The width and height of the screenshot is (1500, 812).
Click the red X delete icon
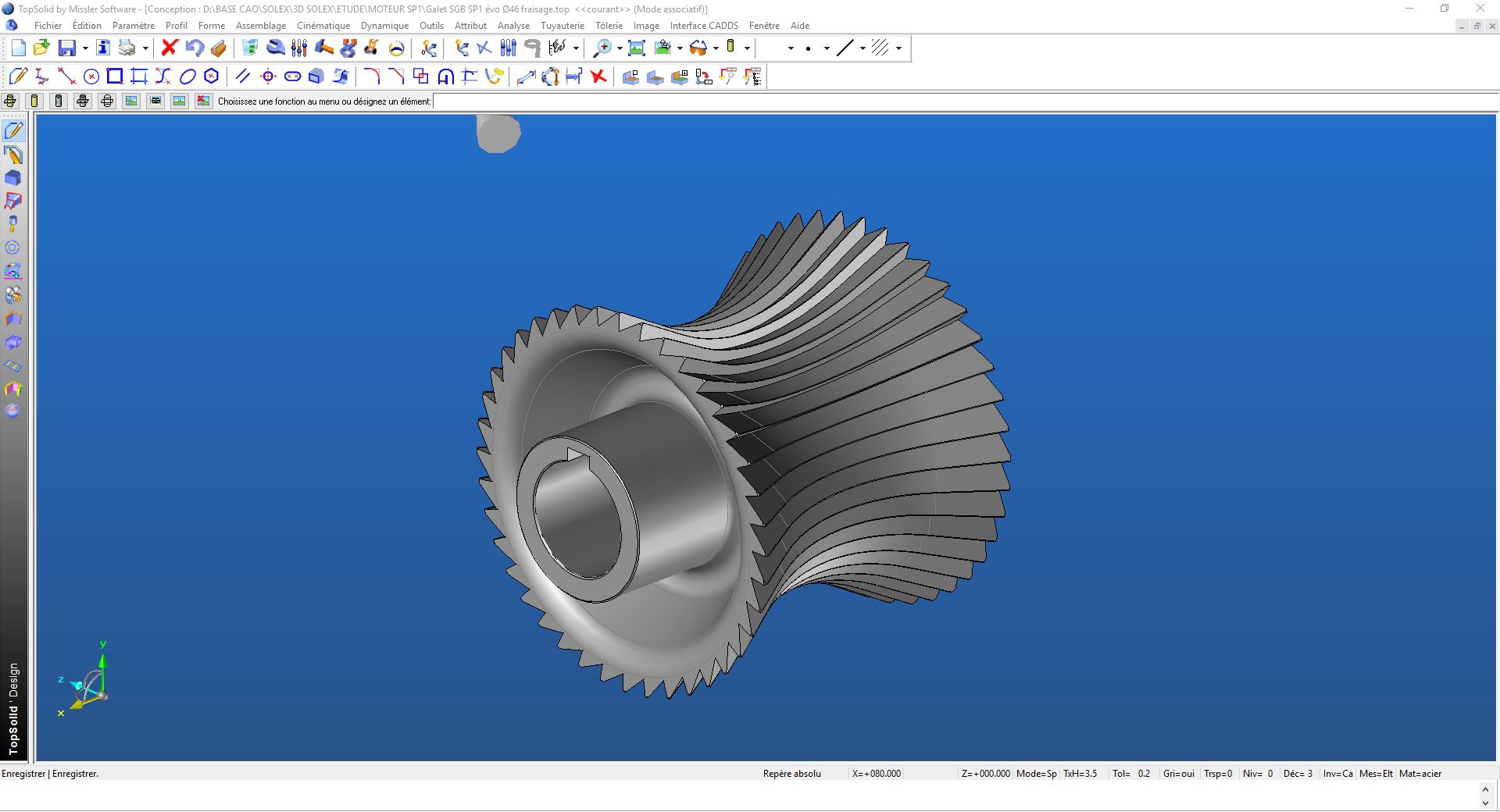169,48
